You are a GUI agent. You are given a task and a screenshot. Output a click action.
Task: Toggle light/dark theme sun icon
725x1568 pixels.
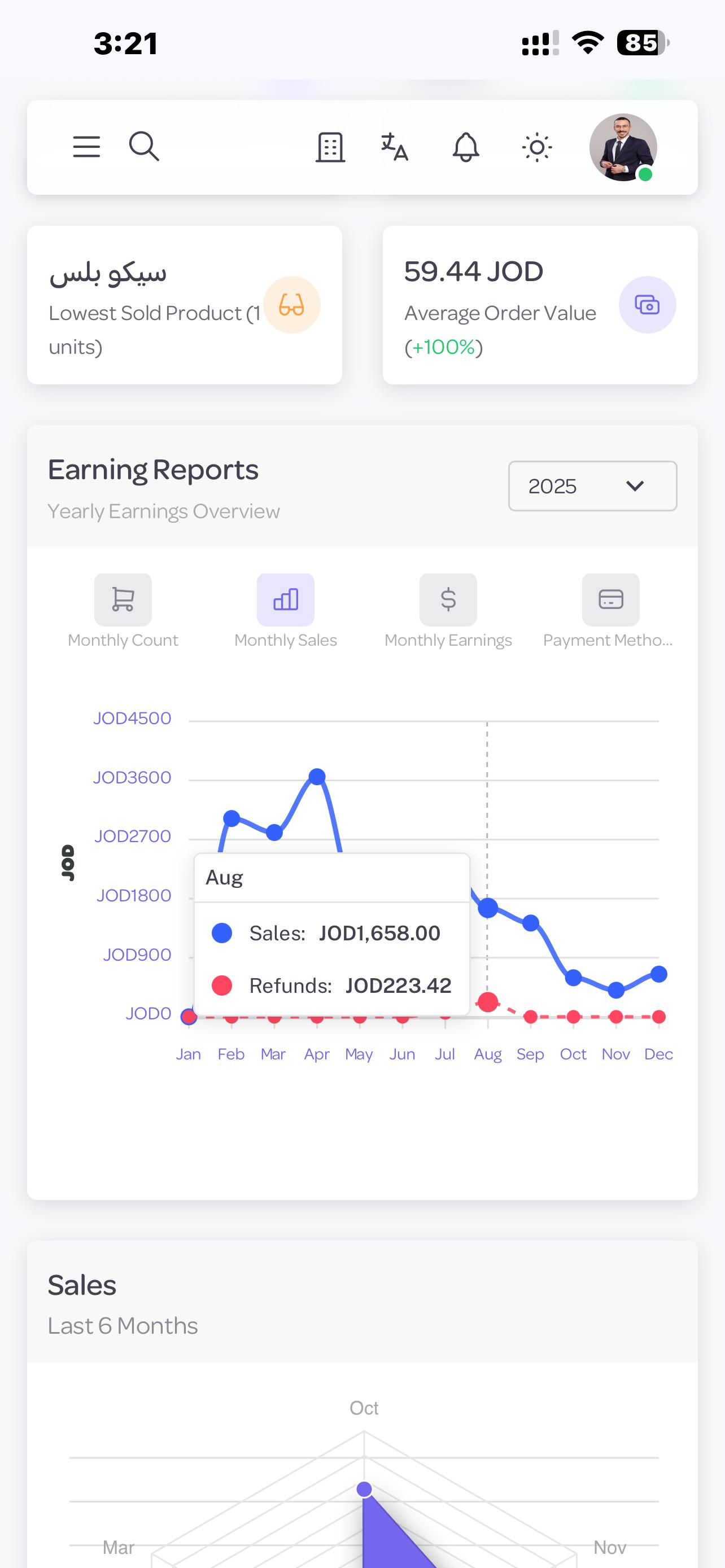click(537, 147)
